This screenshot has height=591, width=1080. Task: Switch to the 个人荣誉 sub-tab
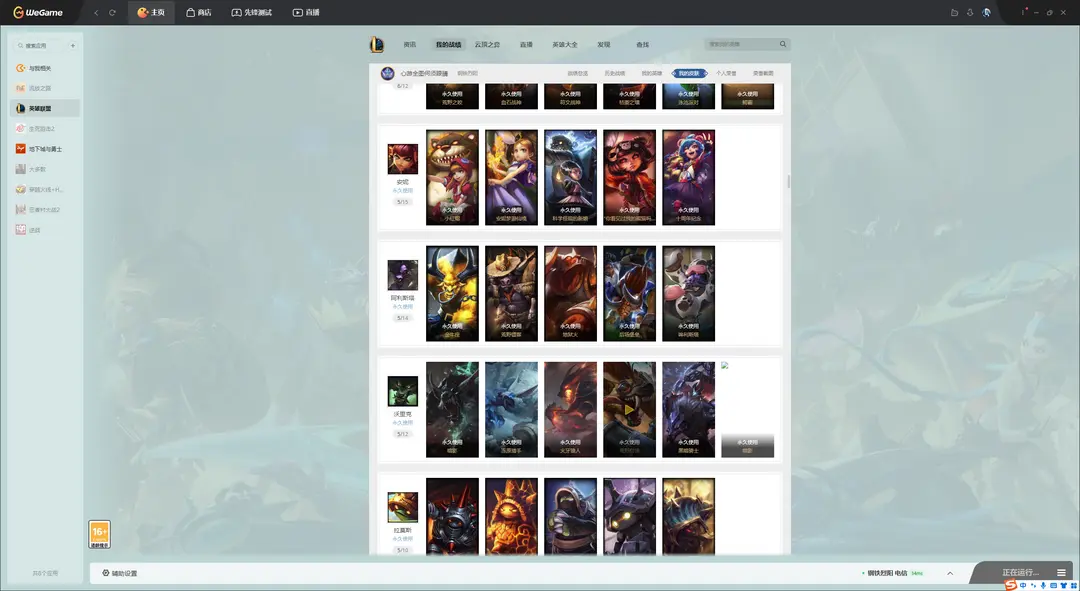[x=726, y=73]
